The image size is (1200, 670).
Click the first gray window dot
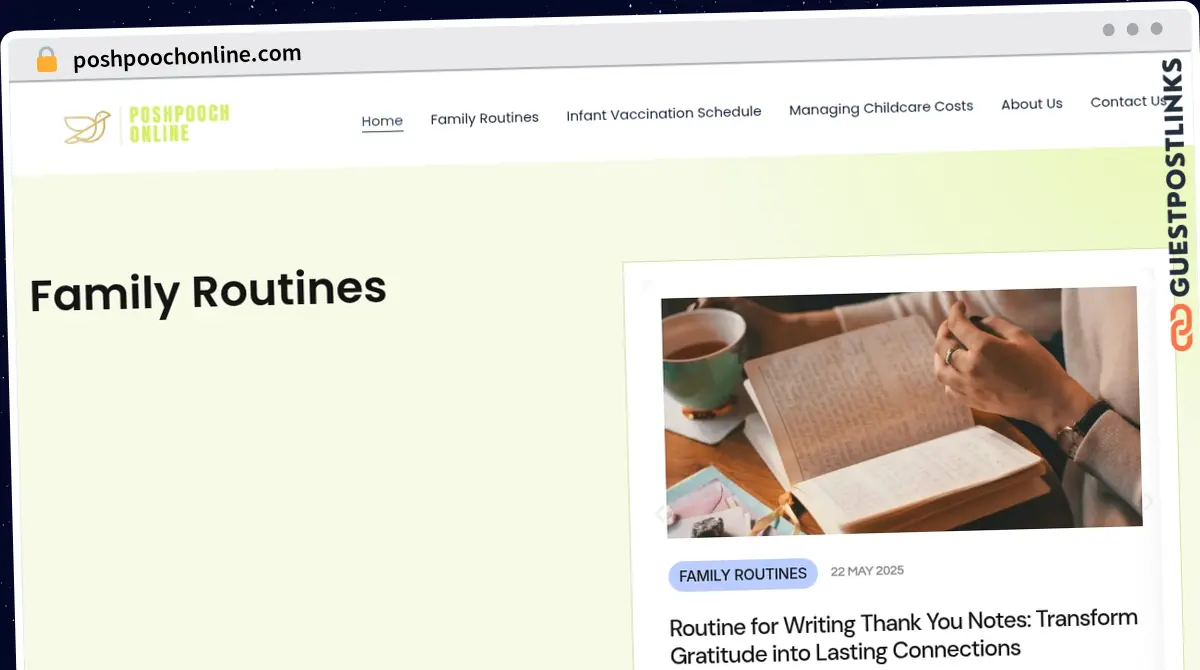1108,30
